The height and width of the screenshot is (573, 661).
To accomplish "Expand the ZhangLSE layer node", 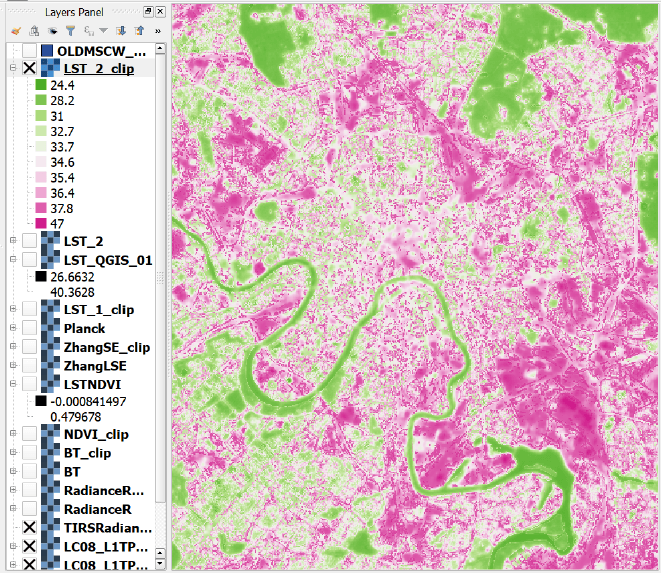I will (13, 366).
